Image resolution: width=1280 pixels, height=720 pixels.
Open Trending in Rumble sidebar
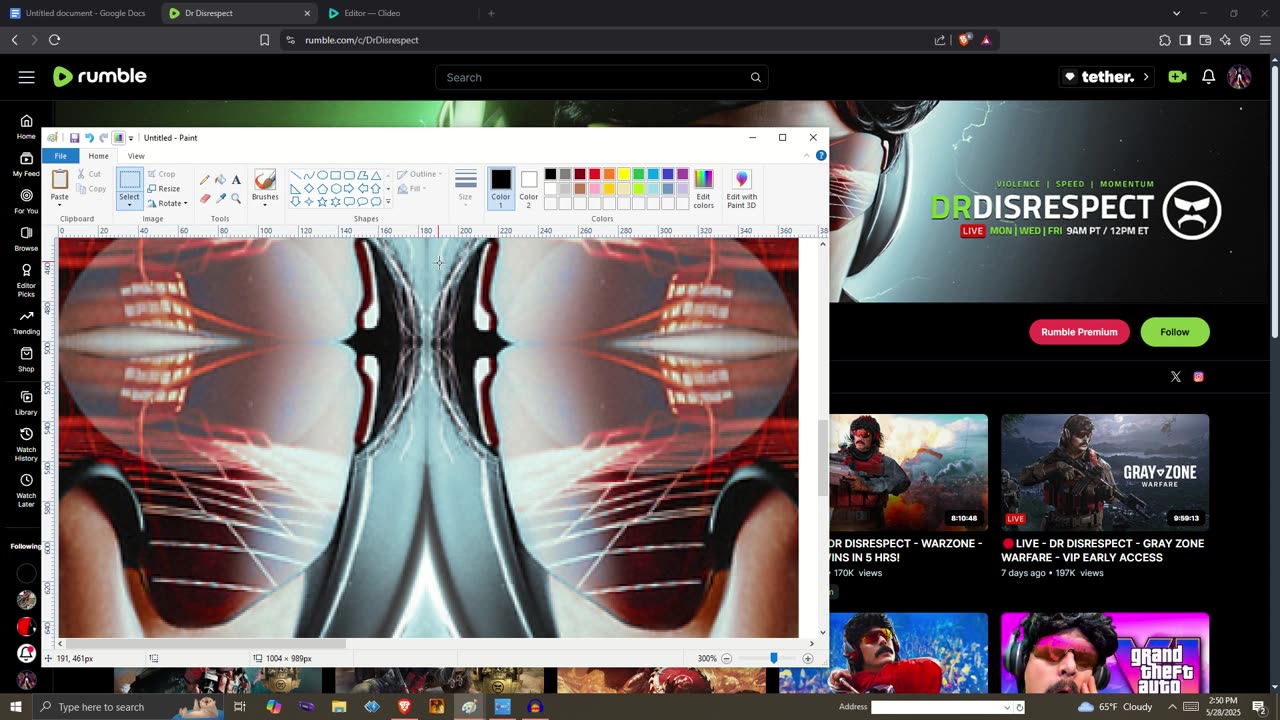click(26, 322)
